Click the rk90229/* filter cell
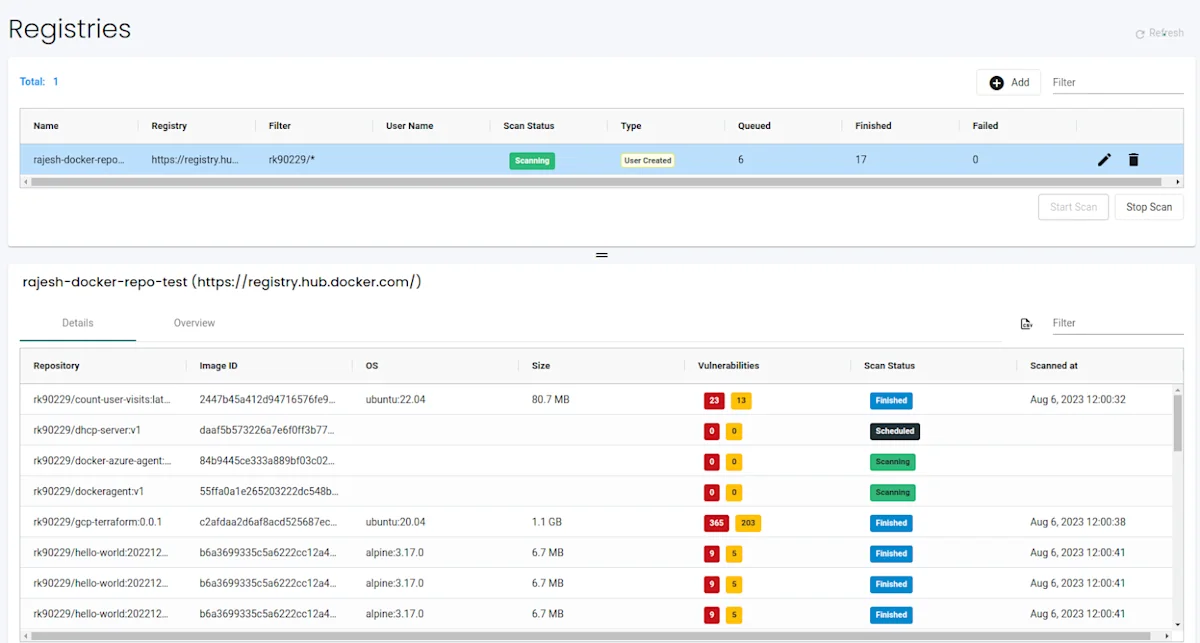1200x643 pixels. tap(291, 160)
